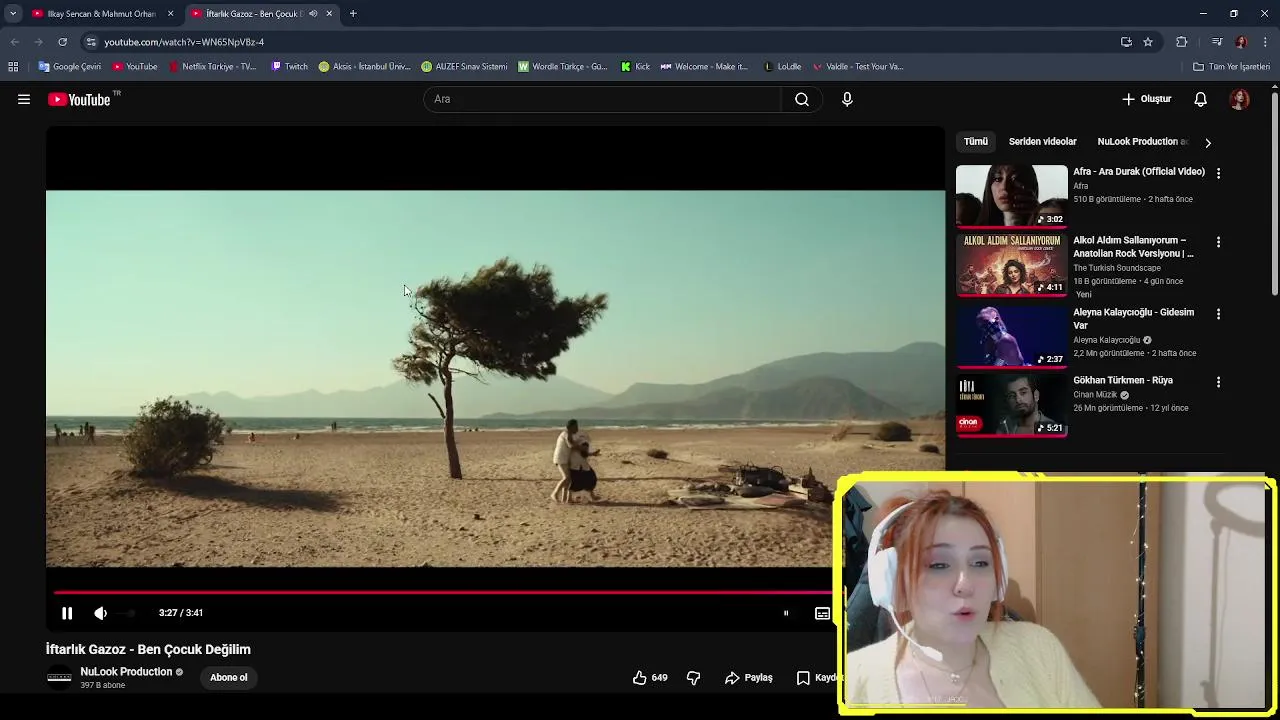
Task: Open Chrome extensions puzzle icon
Action: point(1182,42)
